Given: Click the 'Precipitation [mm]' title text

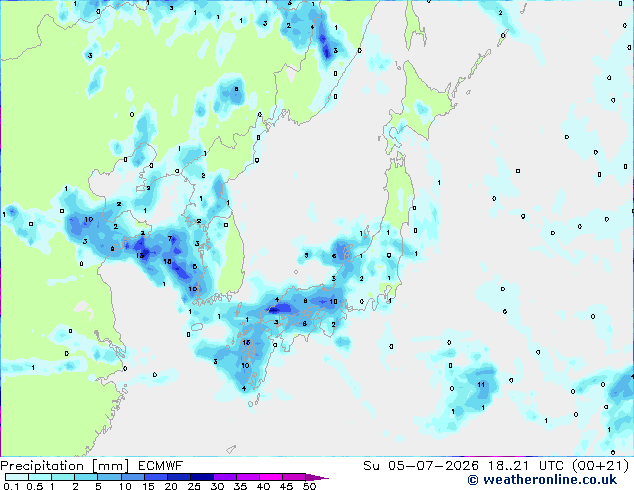Looking at the screenshot, I should pos(64,466).
